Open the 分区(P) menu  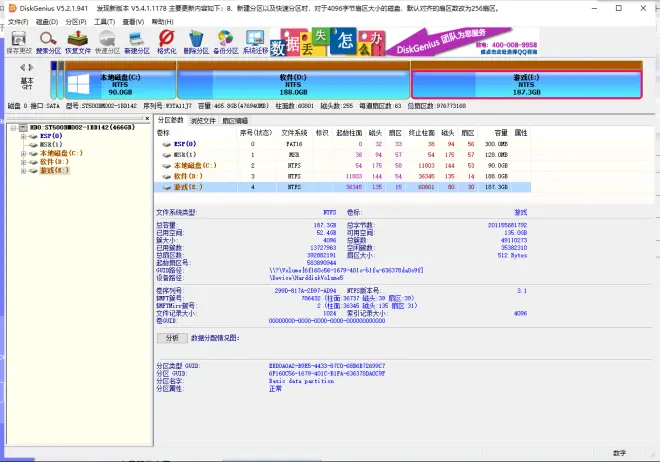(76, 22)
